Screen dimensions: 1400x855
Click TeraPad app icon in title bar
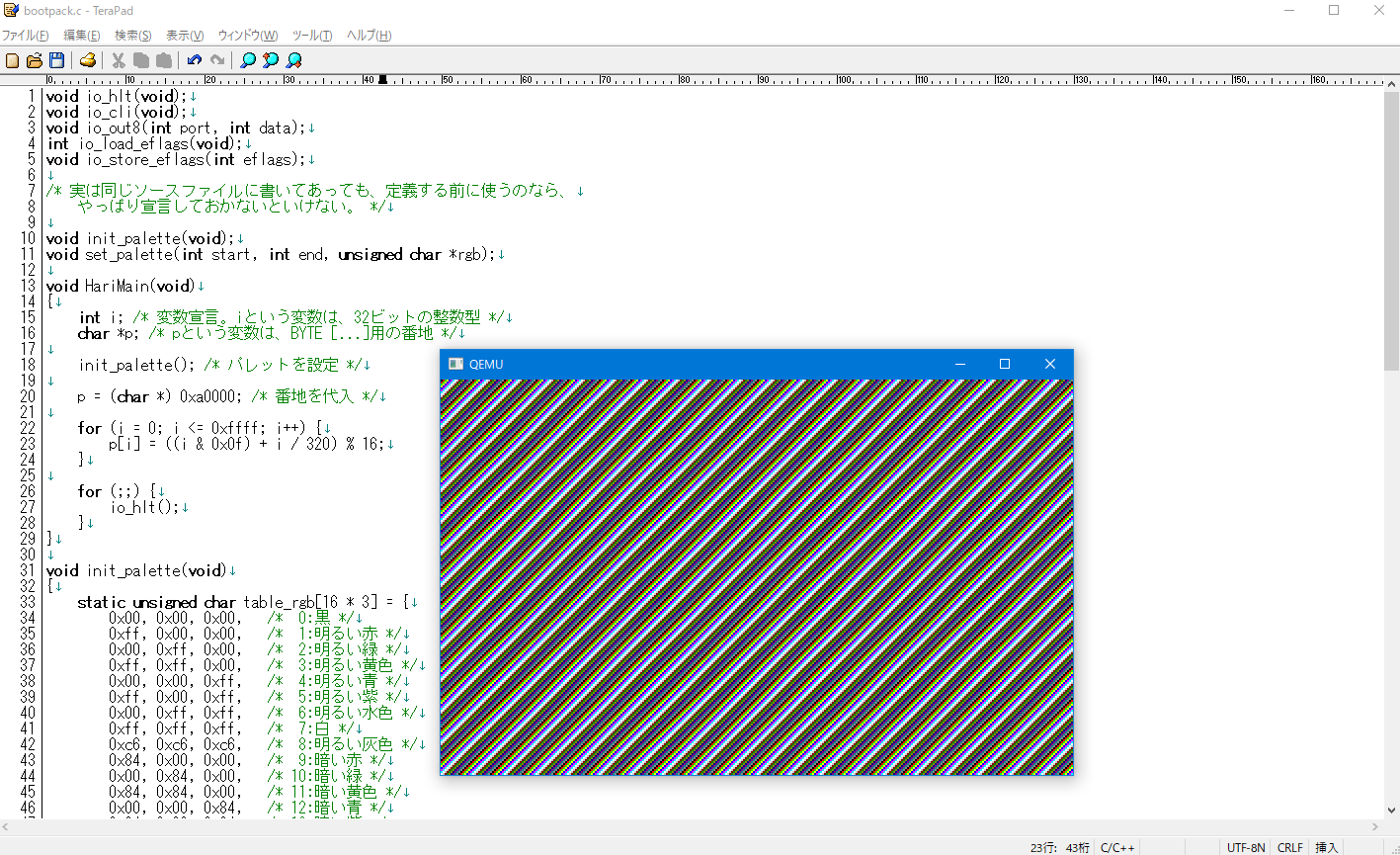pyautogui.click(x=11, y=10)
